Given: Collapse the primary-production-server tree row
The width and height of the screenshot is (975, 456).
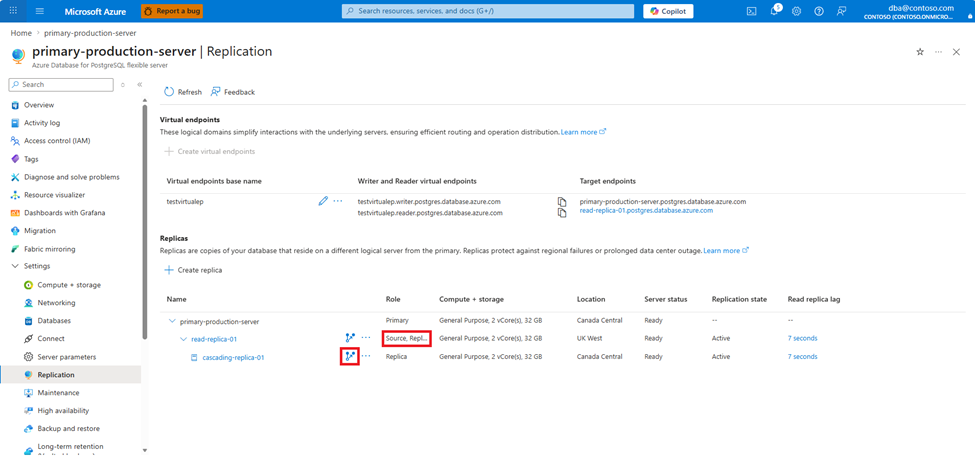Looking at the screenshot, I should point(172,322).
